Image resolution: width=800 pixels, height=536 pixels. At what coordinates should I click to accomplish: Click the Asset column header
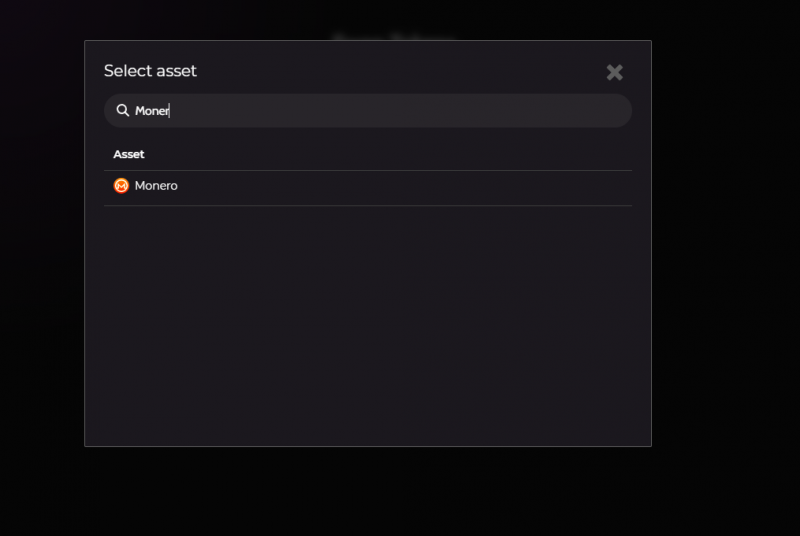[x=129, y=155]
